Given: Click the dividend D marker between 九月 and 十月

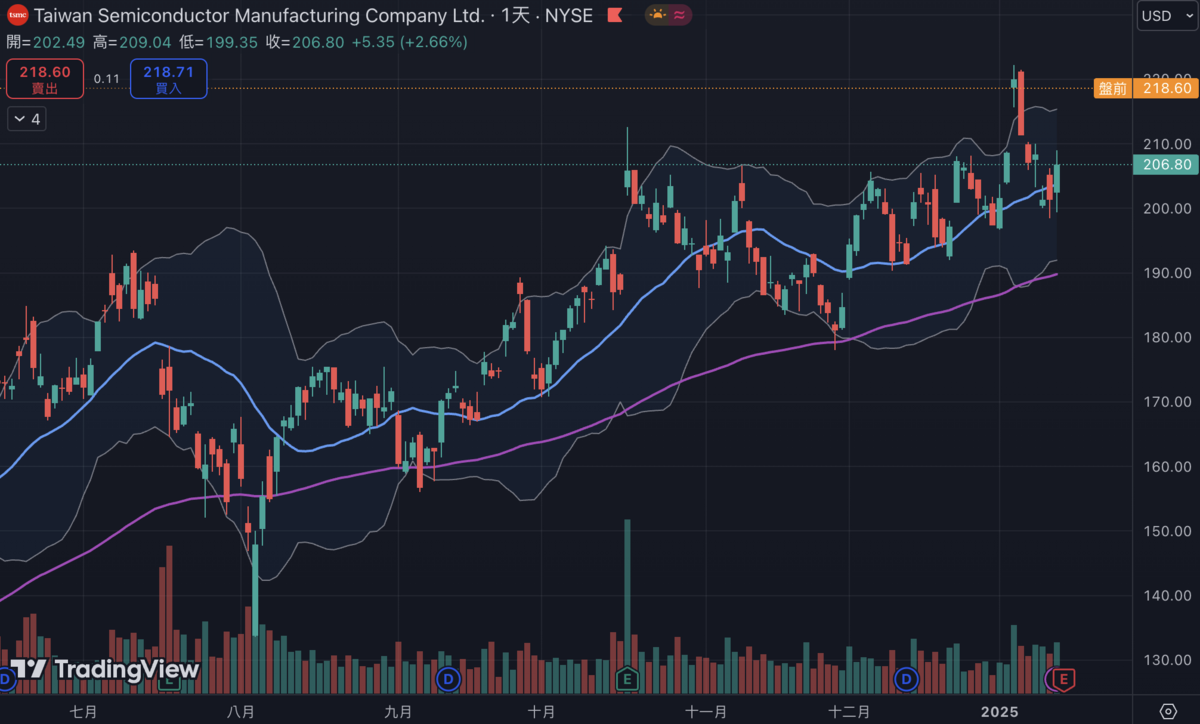Looking at the screenshot, I should coord(448,679).
